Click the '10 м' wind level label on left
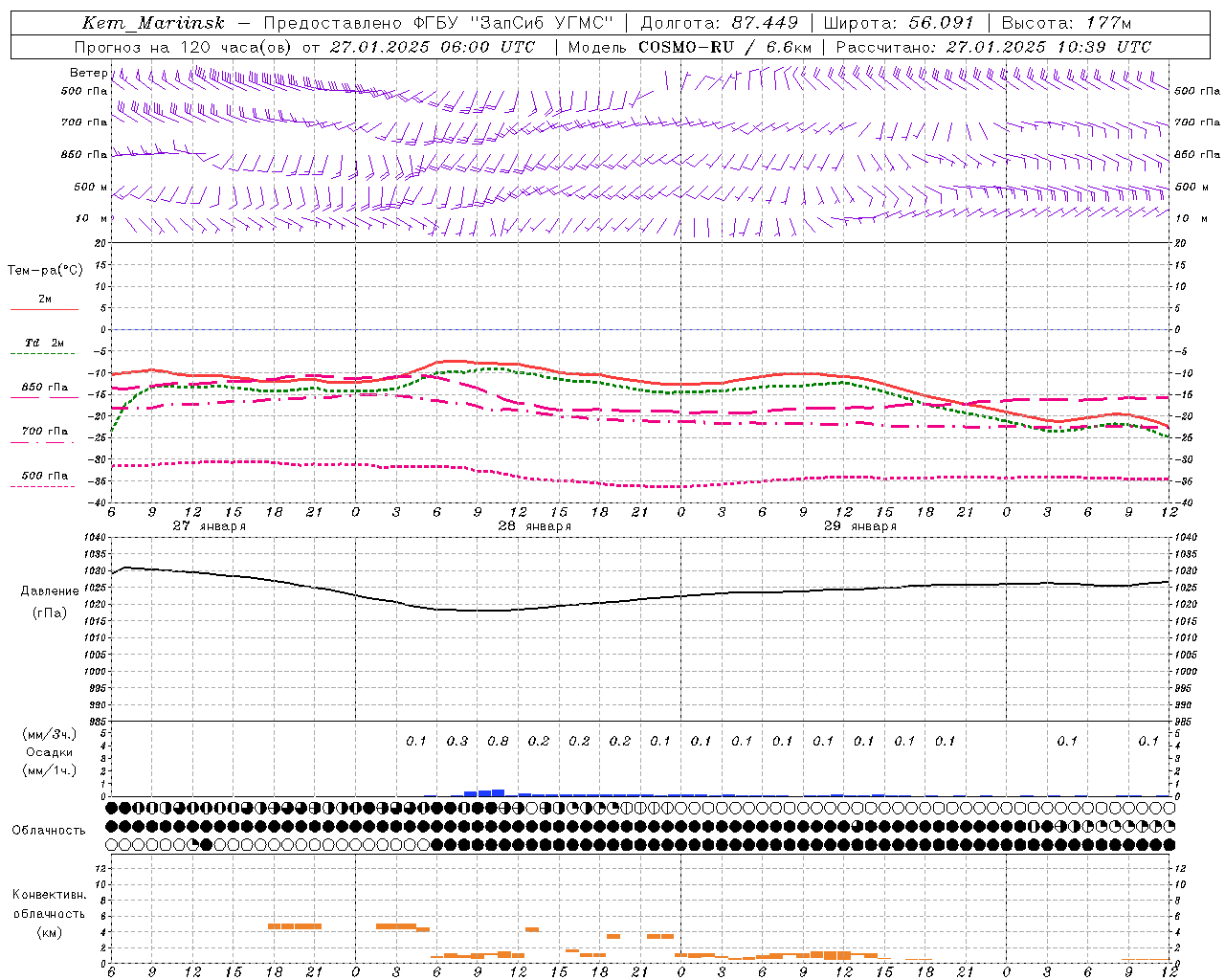1225x980 pixels. pos(92,218)
